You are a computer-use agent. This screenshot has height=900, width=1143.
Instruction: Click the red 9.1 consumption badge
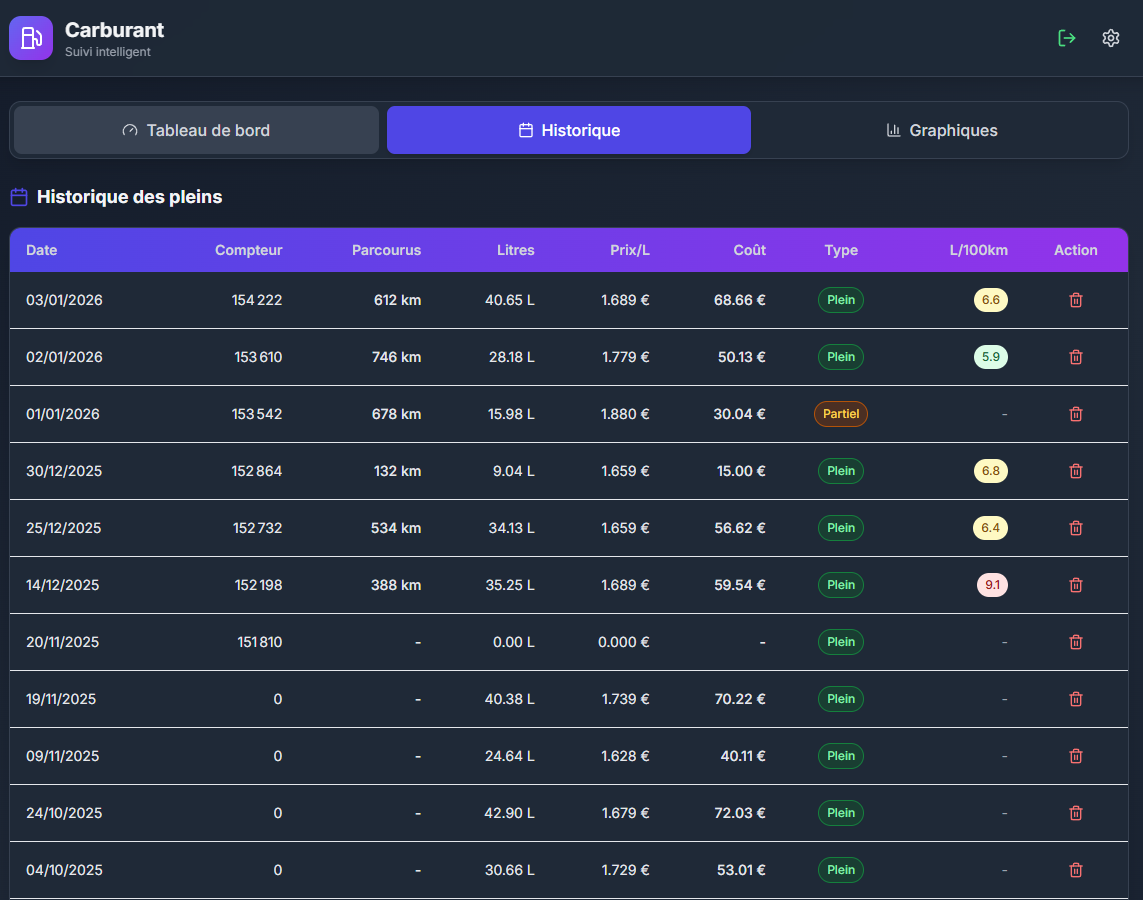992,585
